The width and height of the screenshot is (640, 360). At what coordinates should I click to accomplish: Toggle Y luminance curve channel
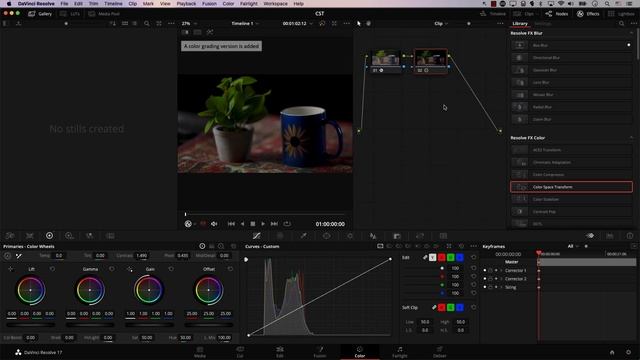click(433, 258)
